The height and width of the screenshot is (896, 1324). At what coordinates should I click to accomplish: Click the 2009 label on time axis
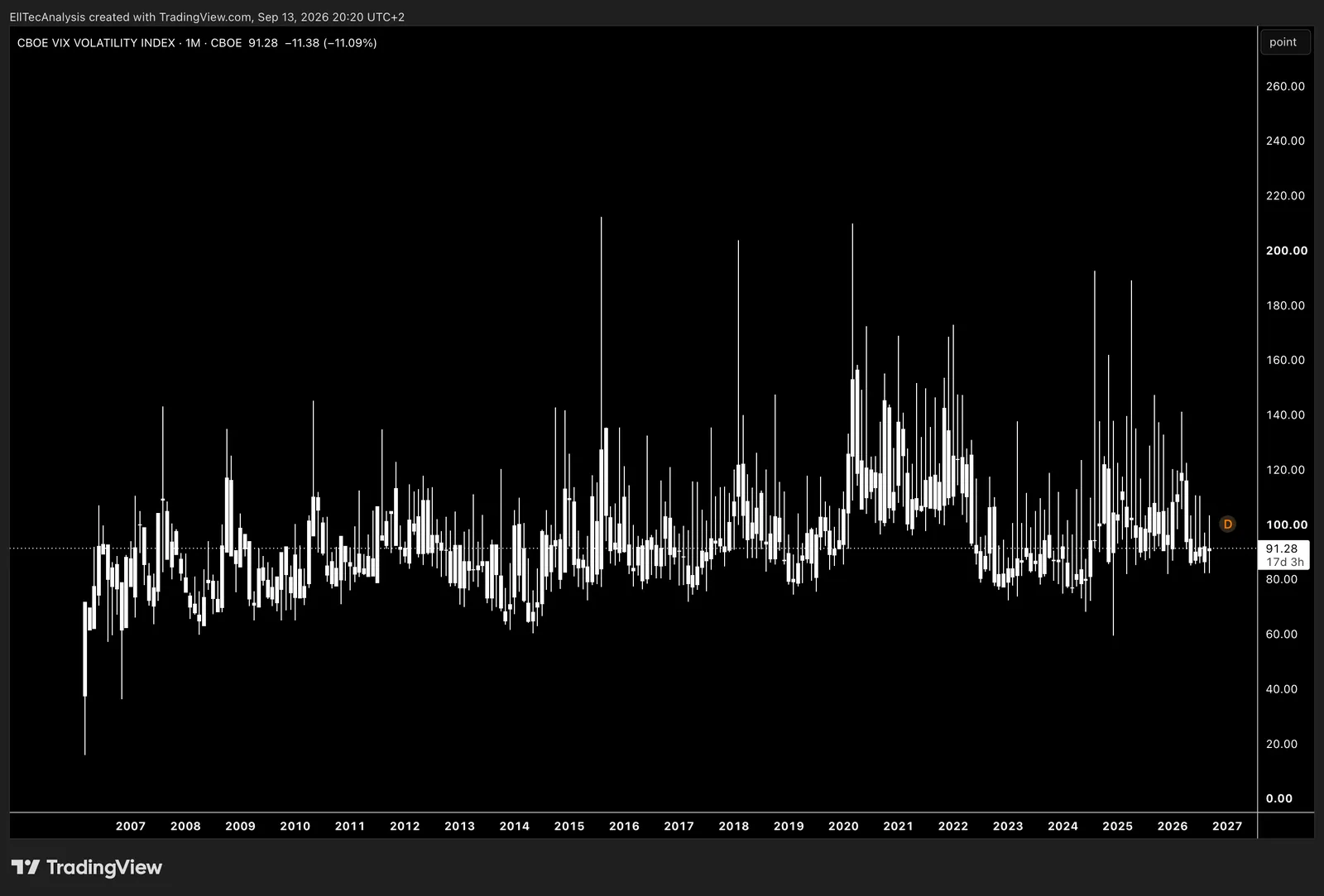point(241,826)
